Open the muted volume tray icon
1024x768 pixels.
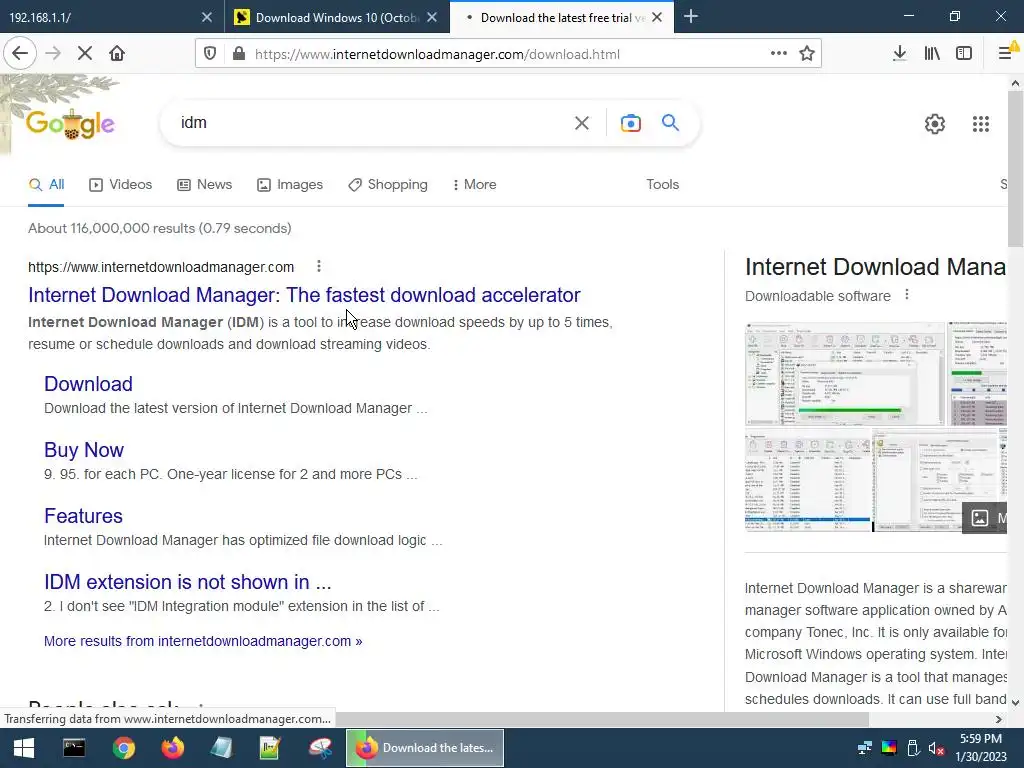point(936,748)
